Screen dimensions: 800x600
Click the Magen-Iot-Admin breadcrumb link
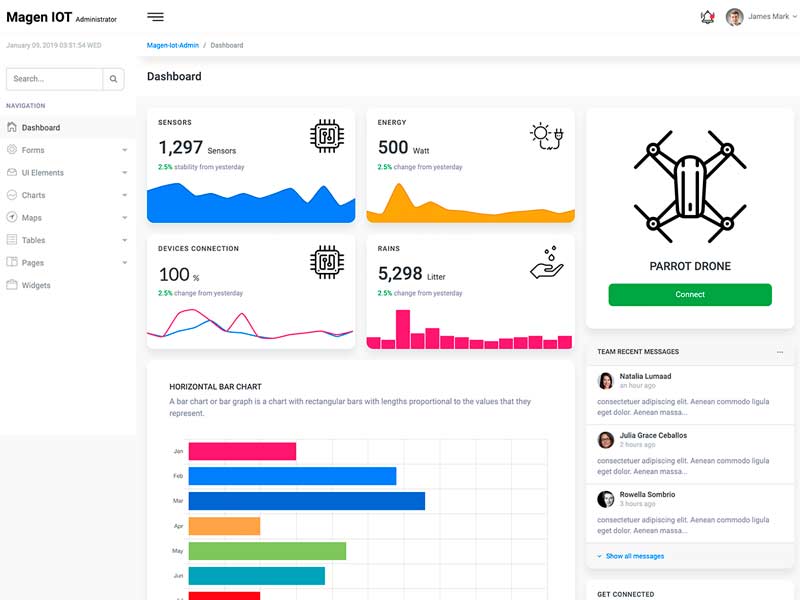172,45
